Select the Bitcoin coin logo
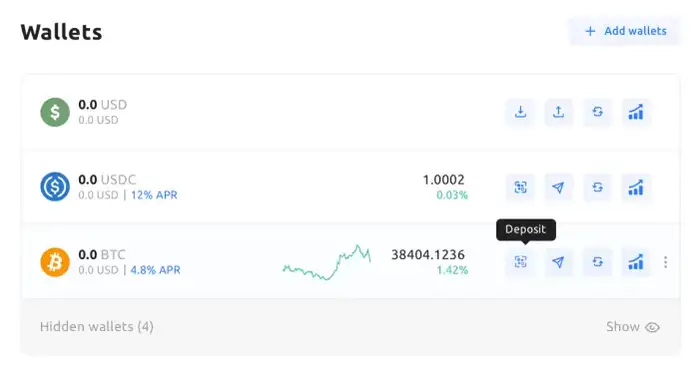This screenshot has height=372, width=695. click(x=55, y=262)
